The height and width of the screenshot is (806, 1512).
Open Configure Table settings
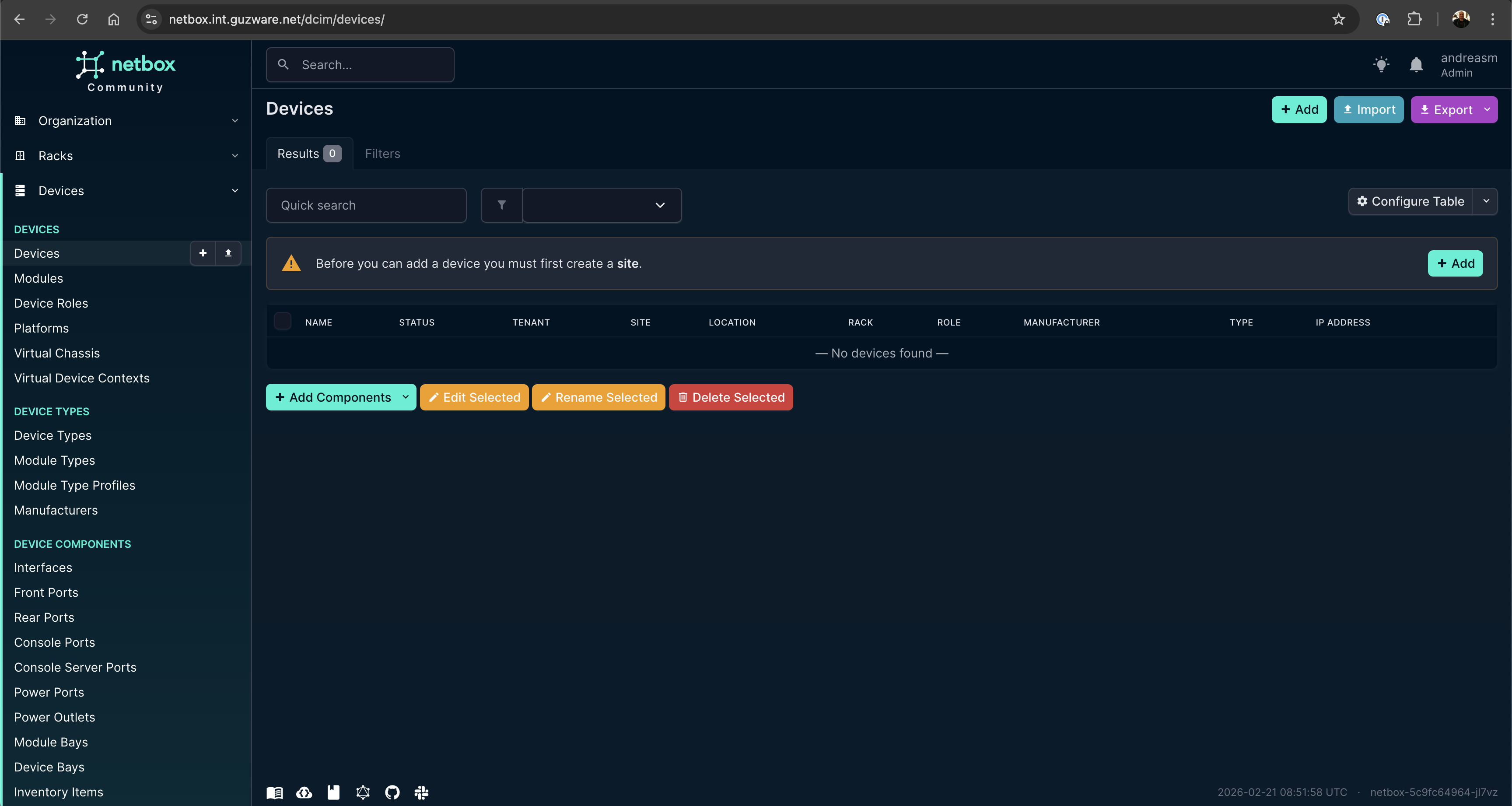point(1411,201)
